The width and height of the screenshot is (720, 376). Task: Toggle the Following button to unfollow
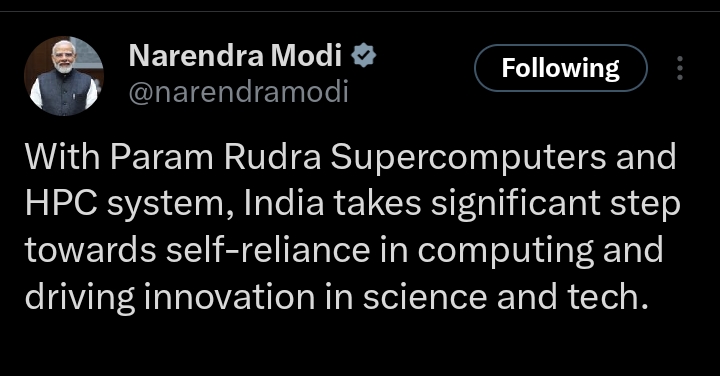(x=561, y=68)
